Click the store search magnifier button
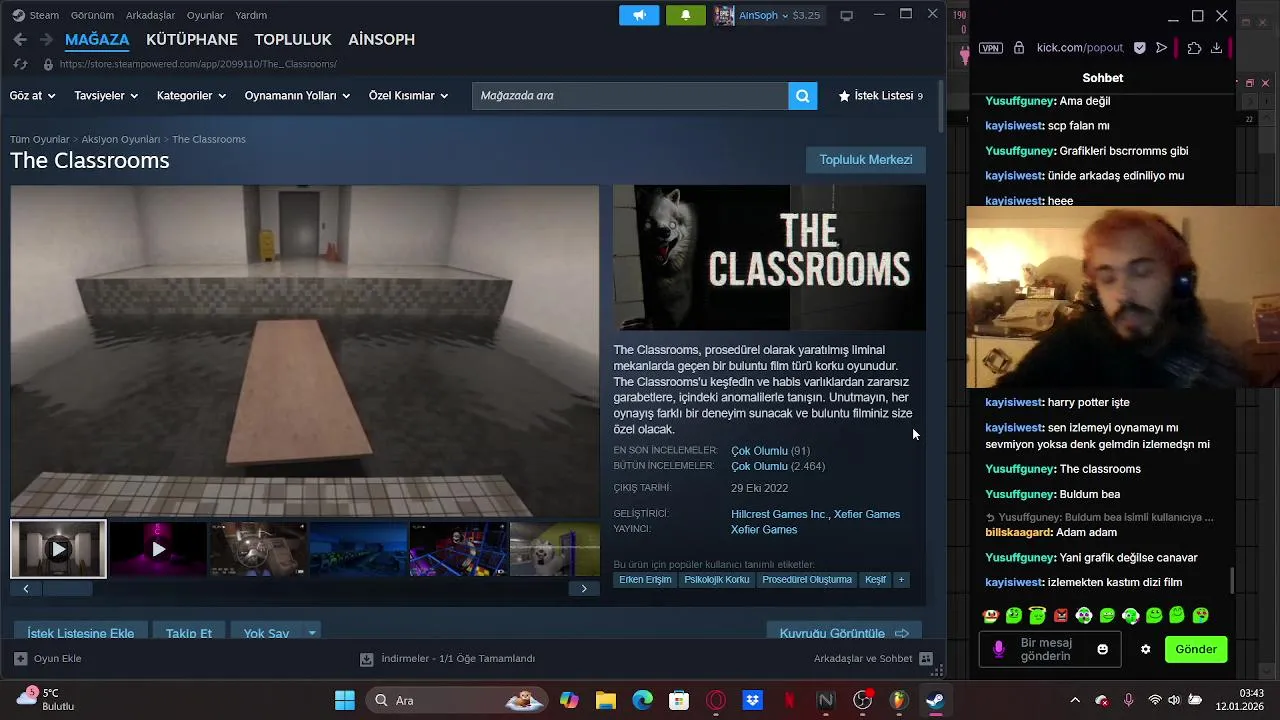 click(803, 96)
